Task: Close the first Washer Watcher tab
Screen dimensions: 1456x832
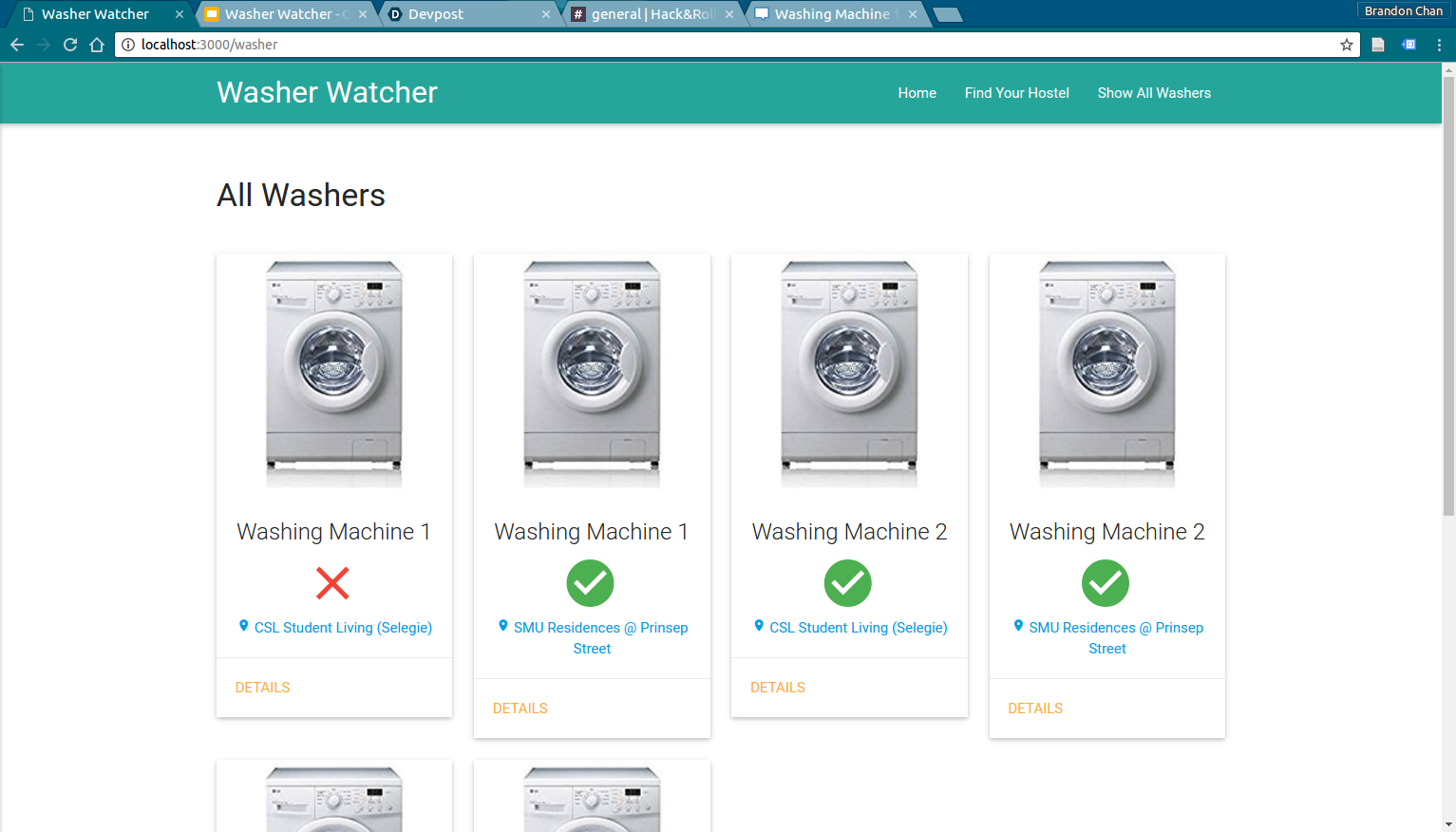Action: point(180,14)
